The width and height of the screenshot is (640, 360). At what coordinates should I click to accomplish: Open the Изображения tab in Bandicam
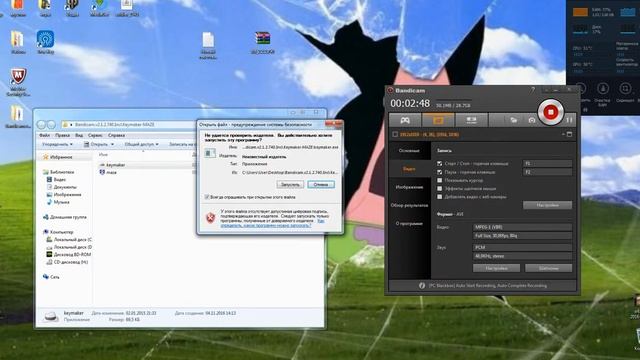409,187
